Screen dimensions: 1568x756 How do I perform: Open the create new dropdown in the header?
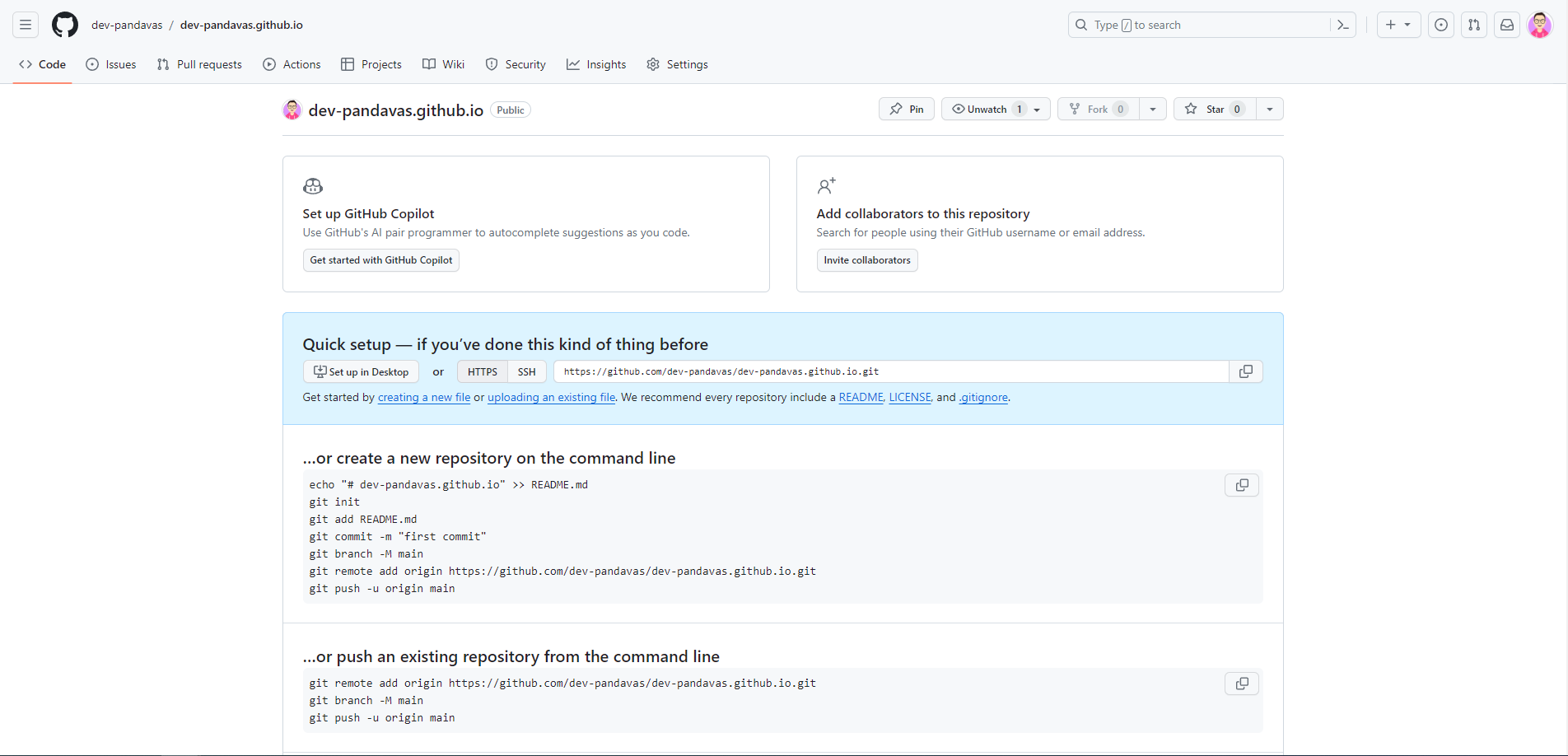click(x=1398, y=25)
